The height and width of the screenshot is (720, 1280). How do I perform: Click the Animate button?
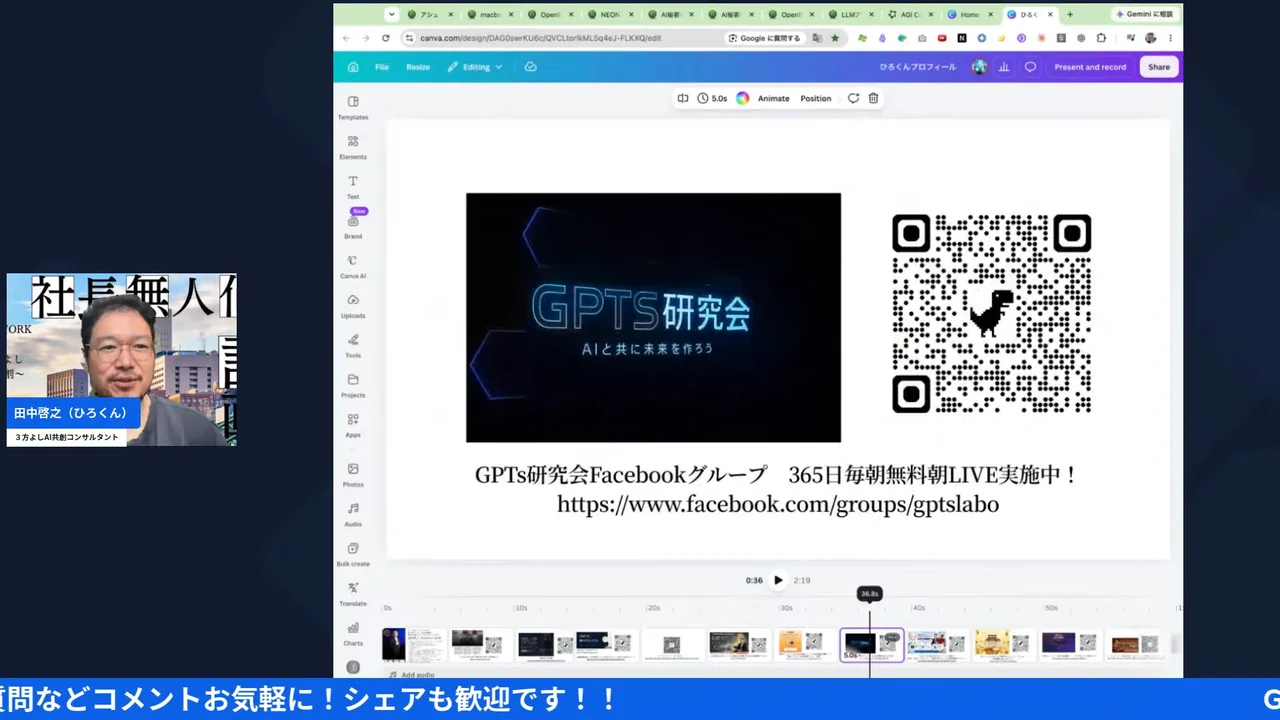pyautogui.click(x=773, y=98)
